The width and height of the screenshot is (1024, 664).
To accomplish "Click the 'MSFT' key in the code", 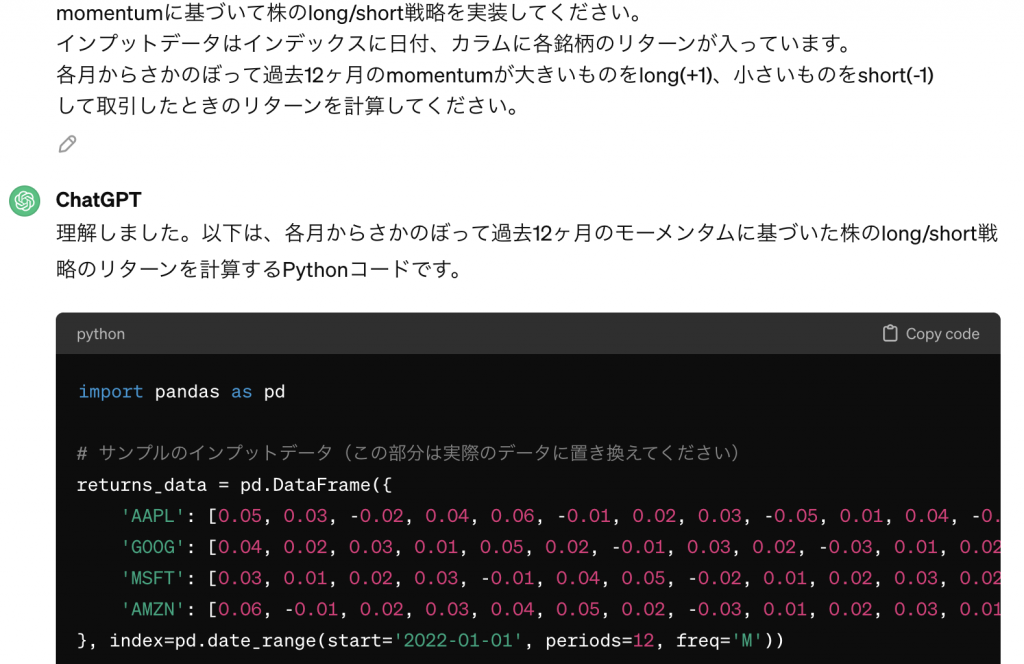I will [x=153, y=578].
